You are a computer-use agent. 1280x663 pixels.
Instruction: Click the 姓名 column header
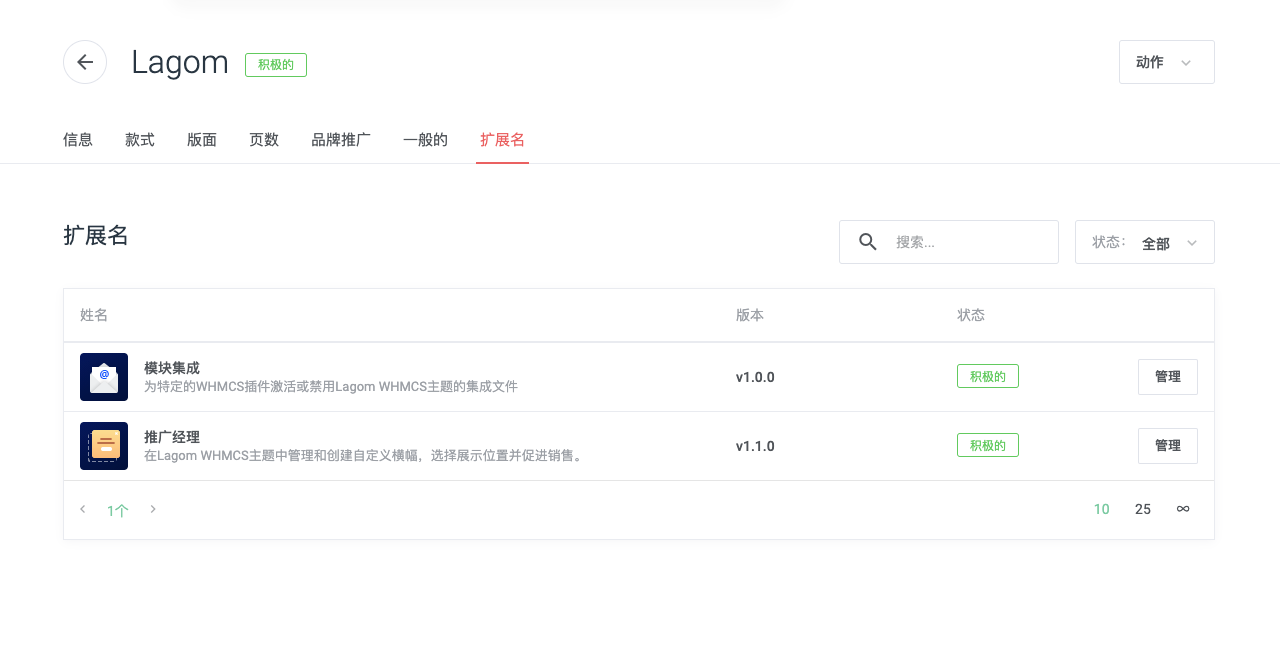[x=94, y=315]
